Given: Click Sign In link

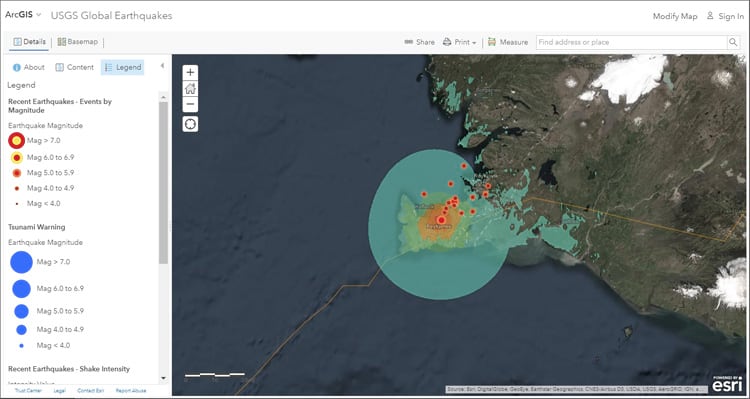Looking at the screenshot, I should (x=726, y=16).
